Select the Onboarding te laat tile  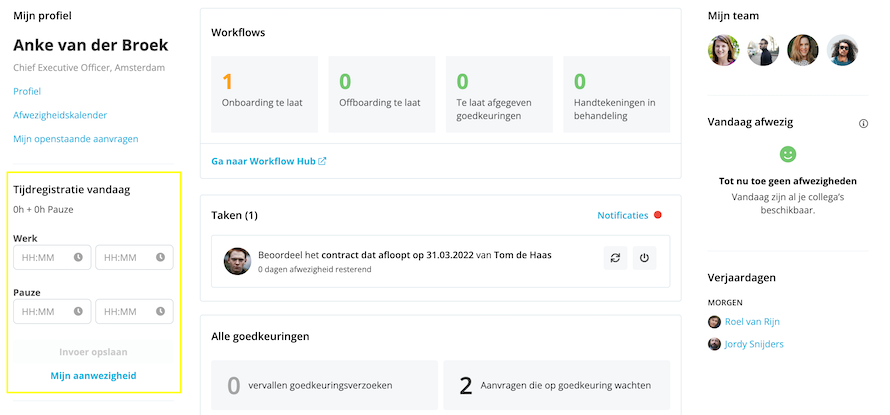coord(264,94)
